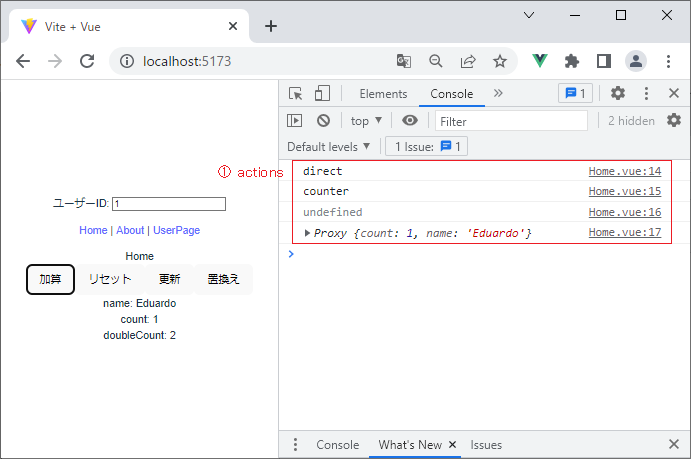Expand the Proxy object log entry

[x=307, y=233]
